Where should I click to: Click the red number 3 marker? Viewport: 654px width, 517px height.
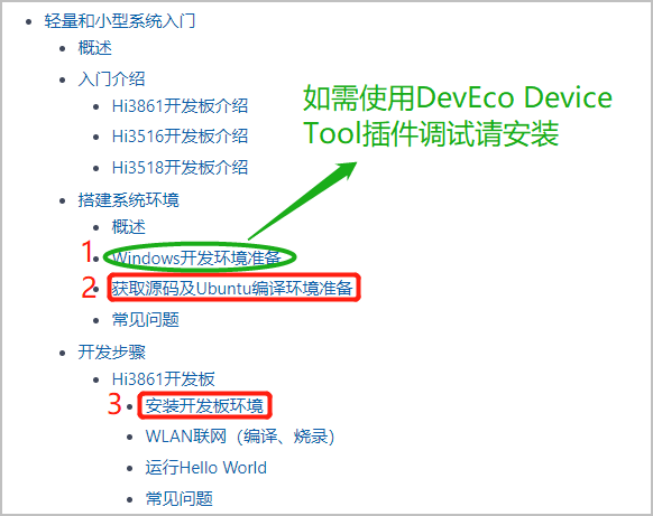(114, 404)
